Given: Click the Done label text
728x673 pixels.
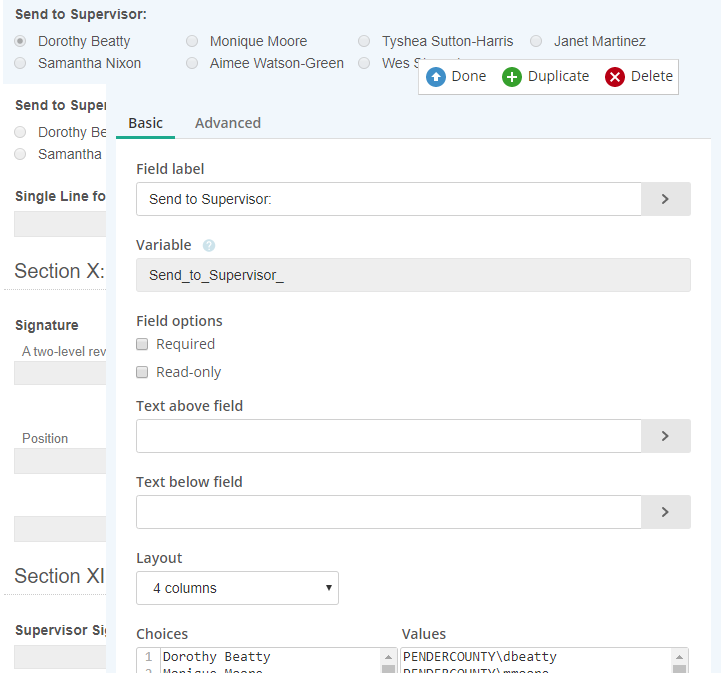Looking at the screenshot, I should [x=469, y=76].
